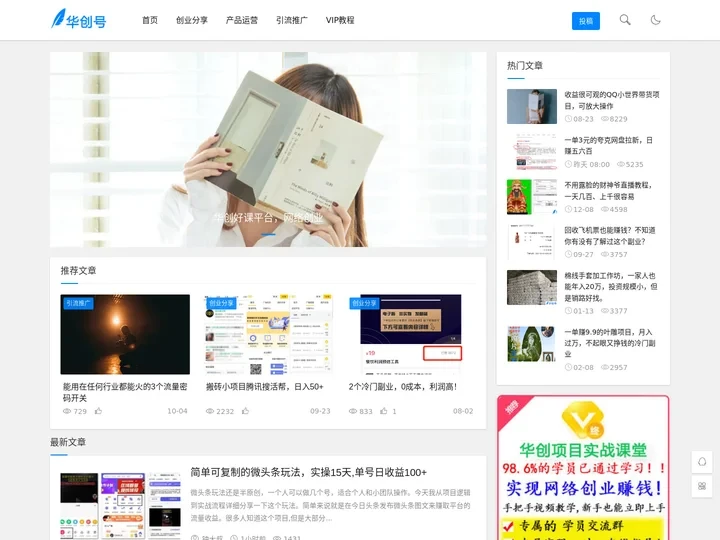The width and height of the screenshot is (720, 540).
Task: Click the 推荐文章 heading
Action: [x=78, y=270]
